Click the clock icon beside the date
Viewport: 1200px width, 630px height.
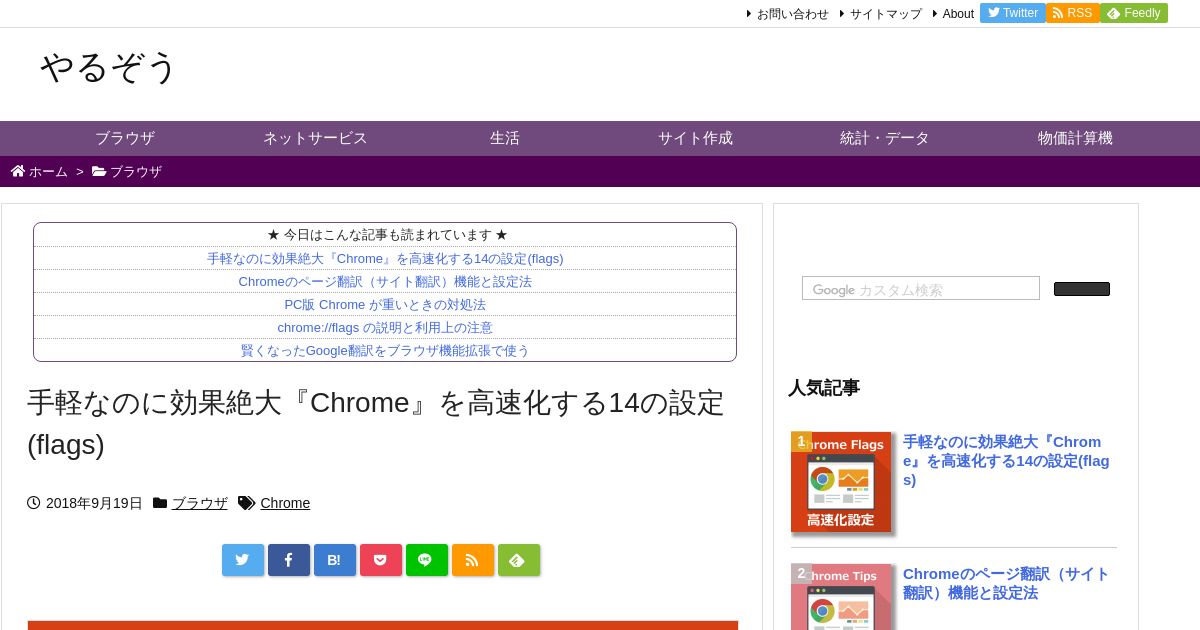click(x=34, y=503)
